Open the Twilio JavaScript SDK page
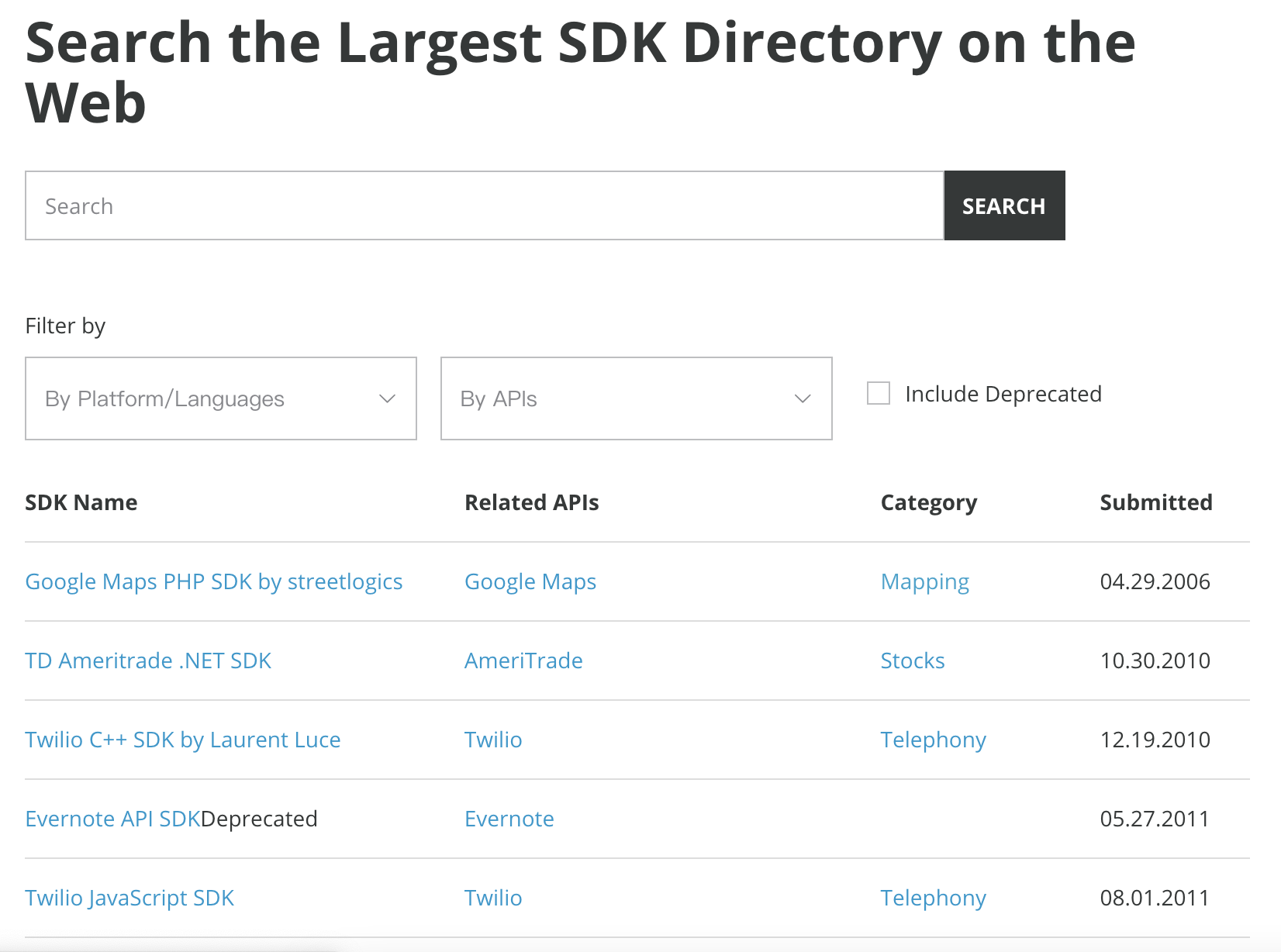The width and height of the screenshot is (1281, 952). [x=129, y=898]
